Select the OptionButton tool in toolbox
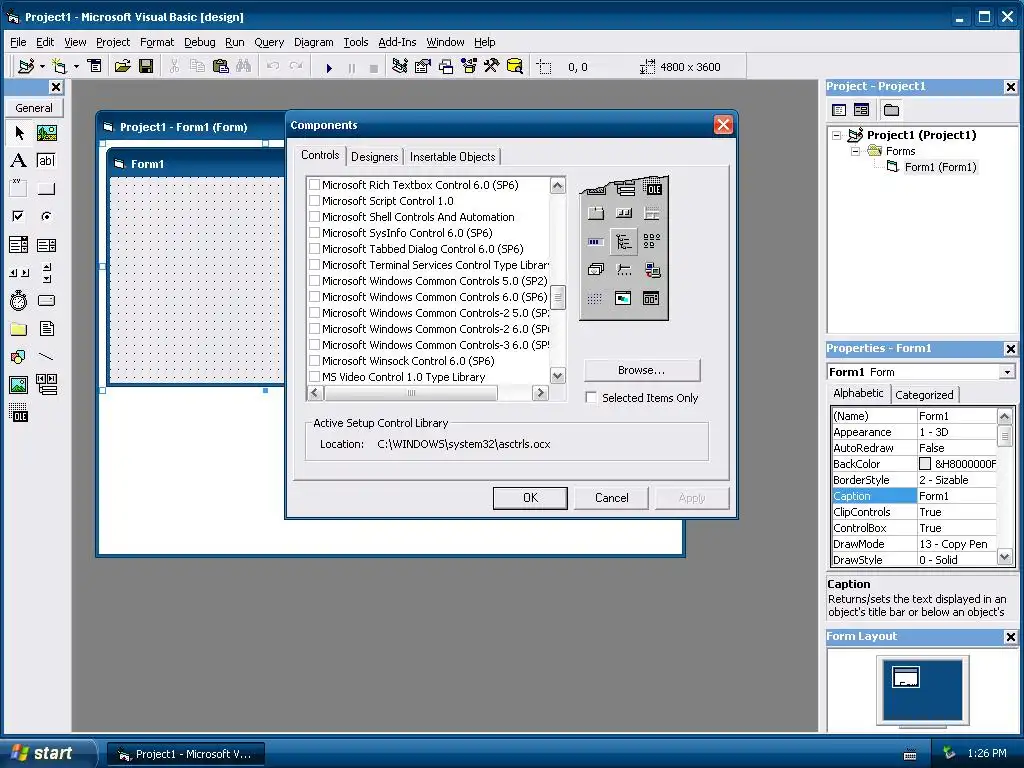1024x768 pixels. pos(46,216)
